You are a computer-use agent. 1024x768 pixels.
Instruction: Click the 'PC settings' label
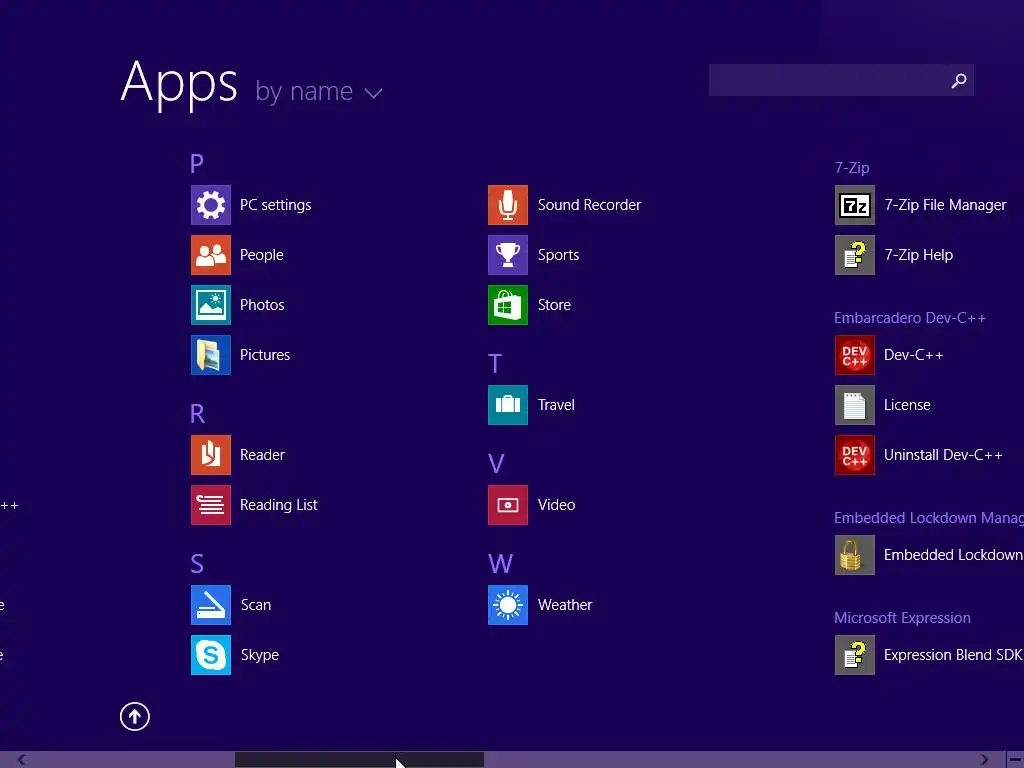[x=275, y=205]
